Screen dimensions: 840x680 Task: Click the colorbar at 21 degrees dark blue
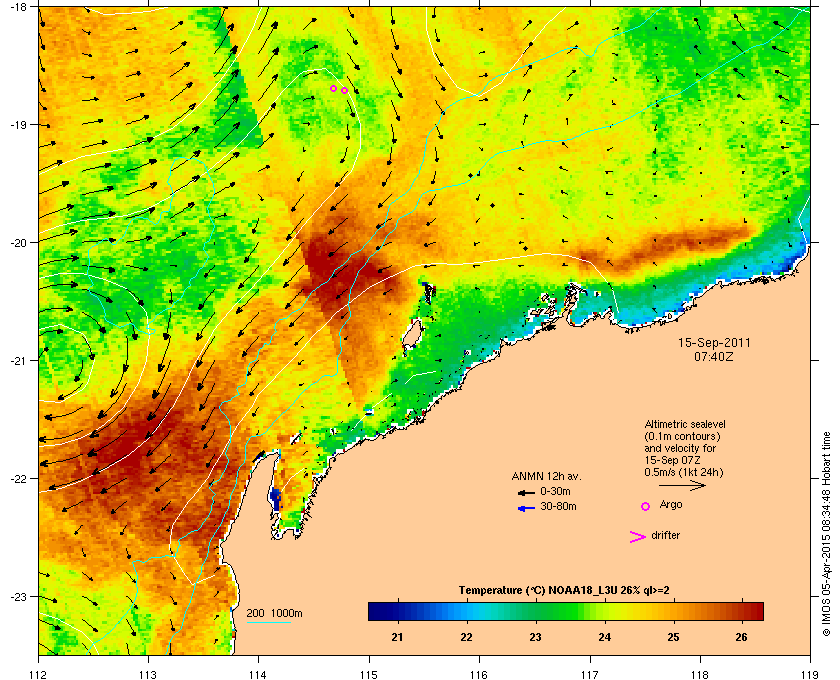pos(398,611)
